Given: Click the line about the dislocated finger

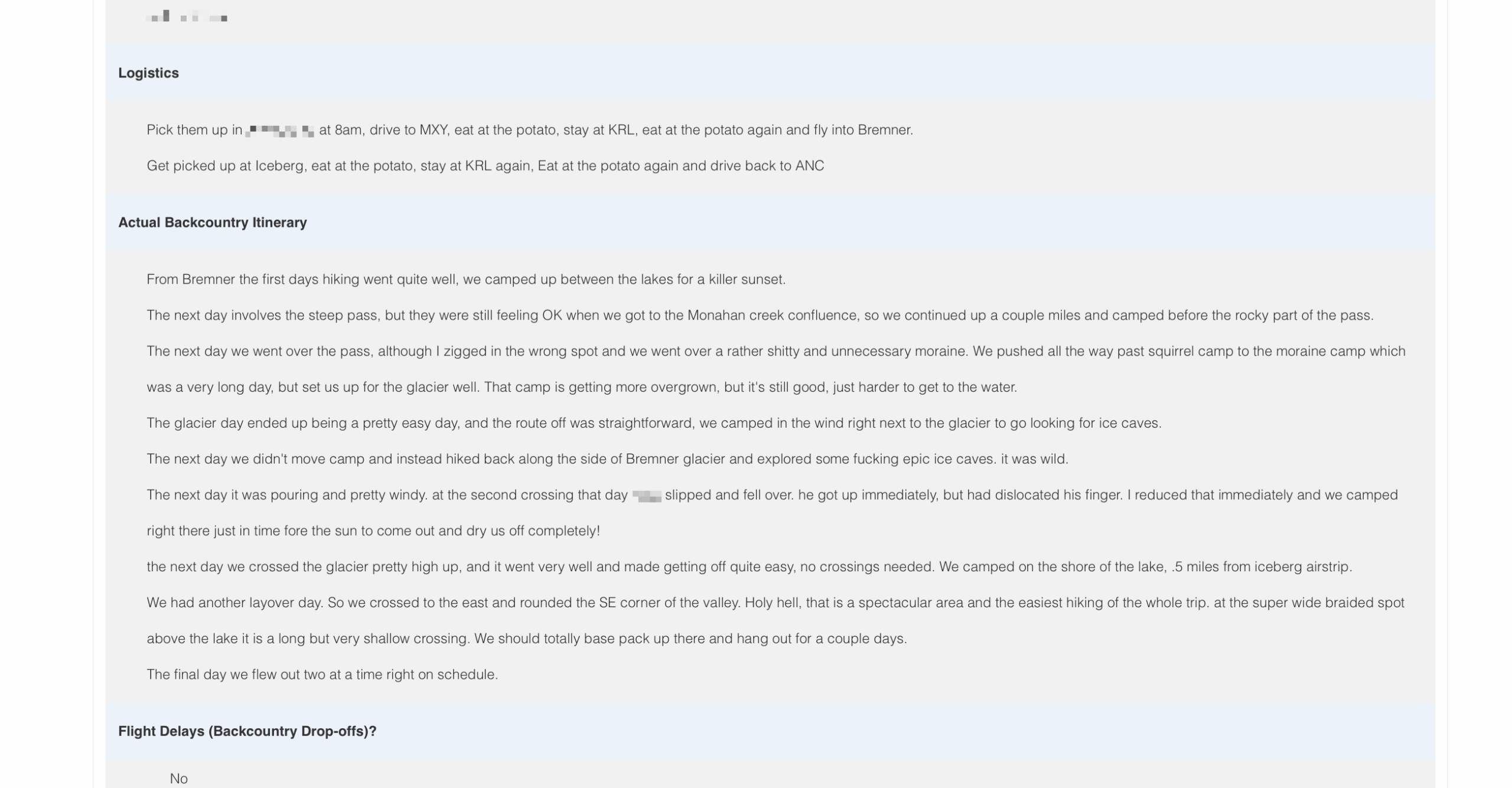Looking at the screenshot, I should (771, 495).
